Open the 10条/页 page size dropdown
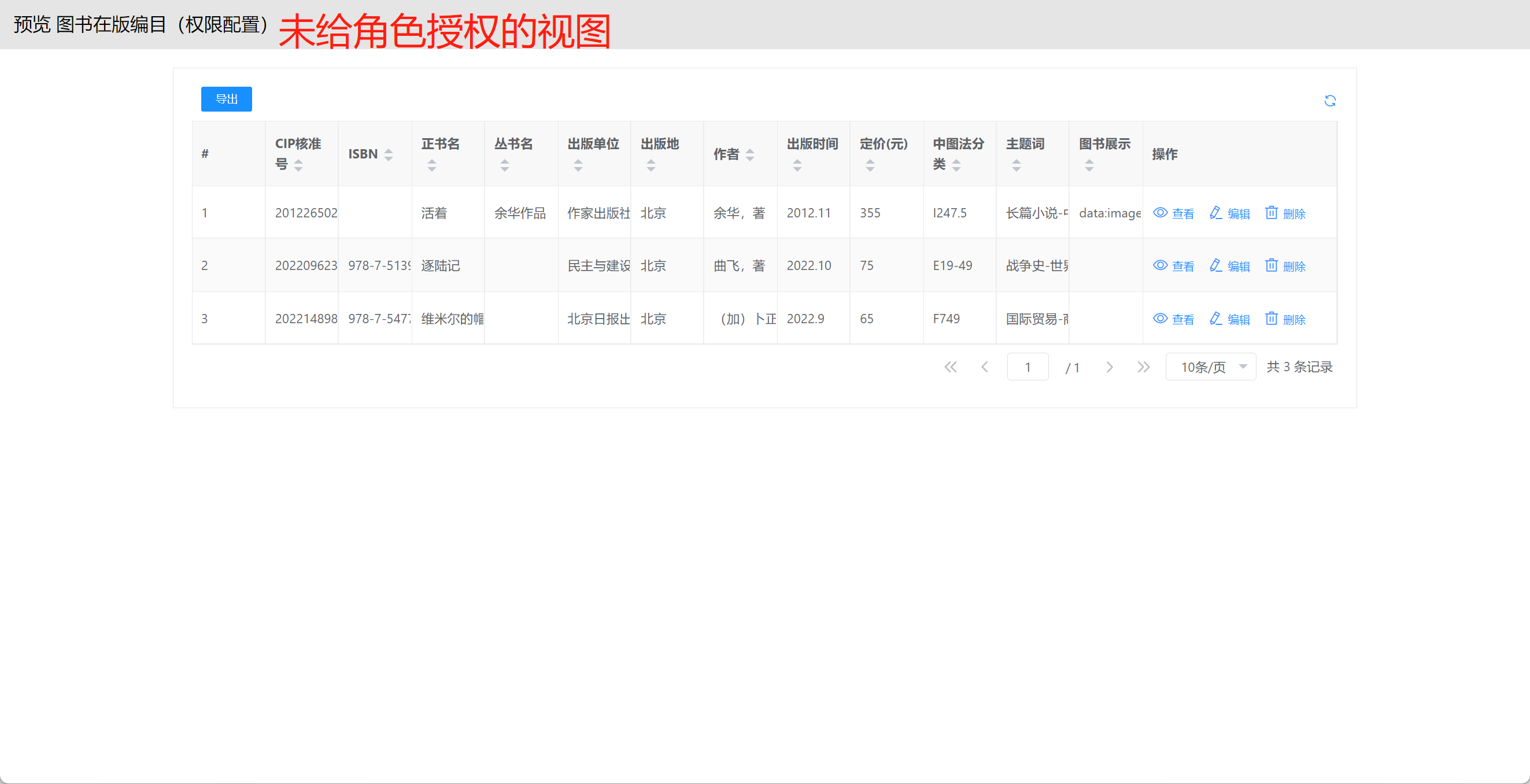 [x=1210, y=367]
